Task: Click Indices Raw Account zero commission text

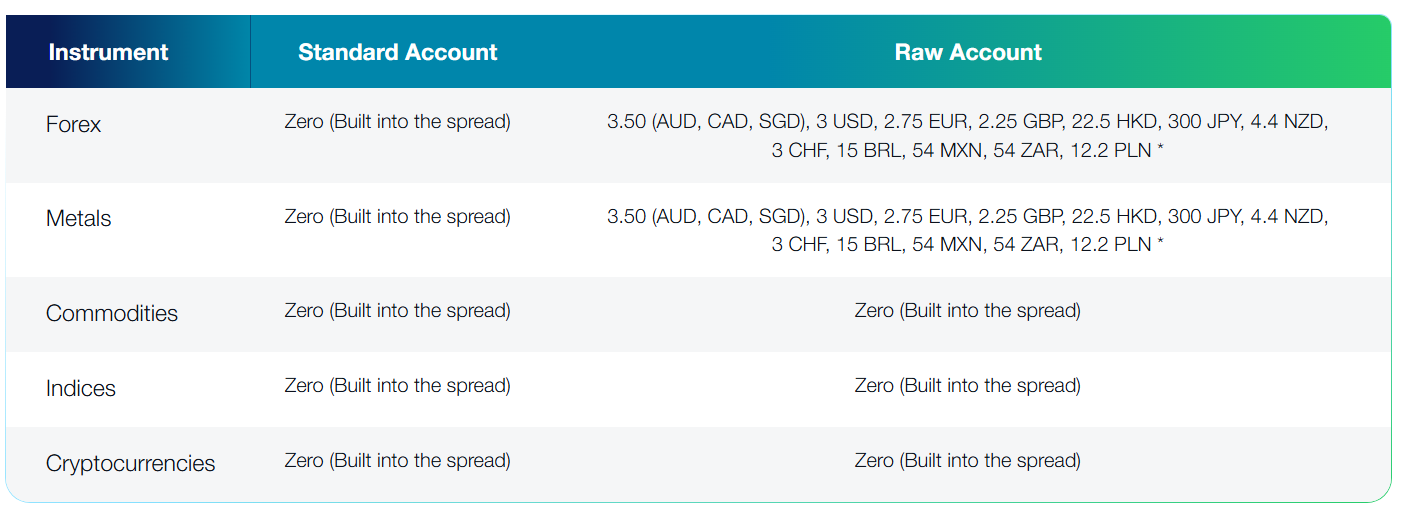Action: pyautogui.click(x=967, y=386)
